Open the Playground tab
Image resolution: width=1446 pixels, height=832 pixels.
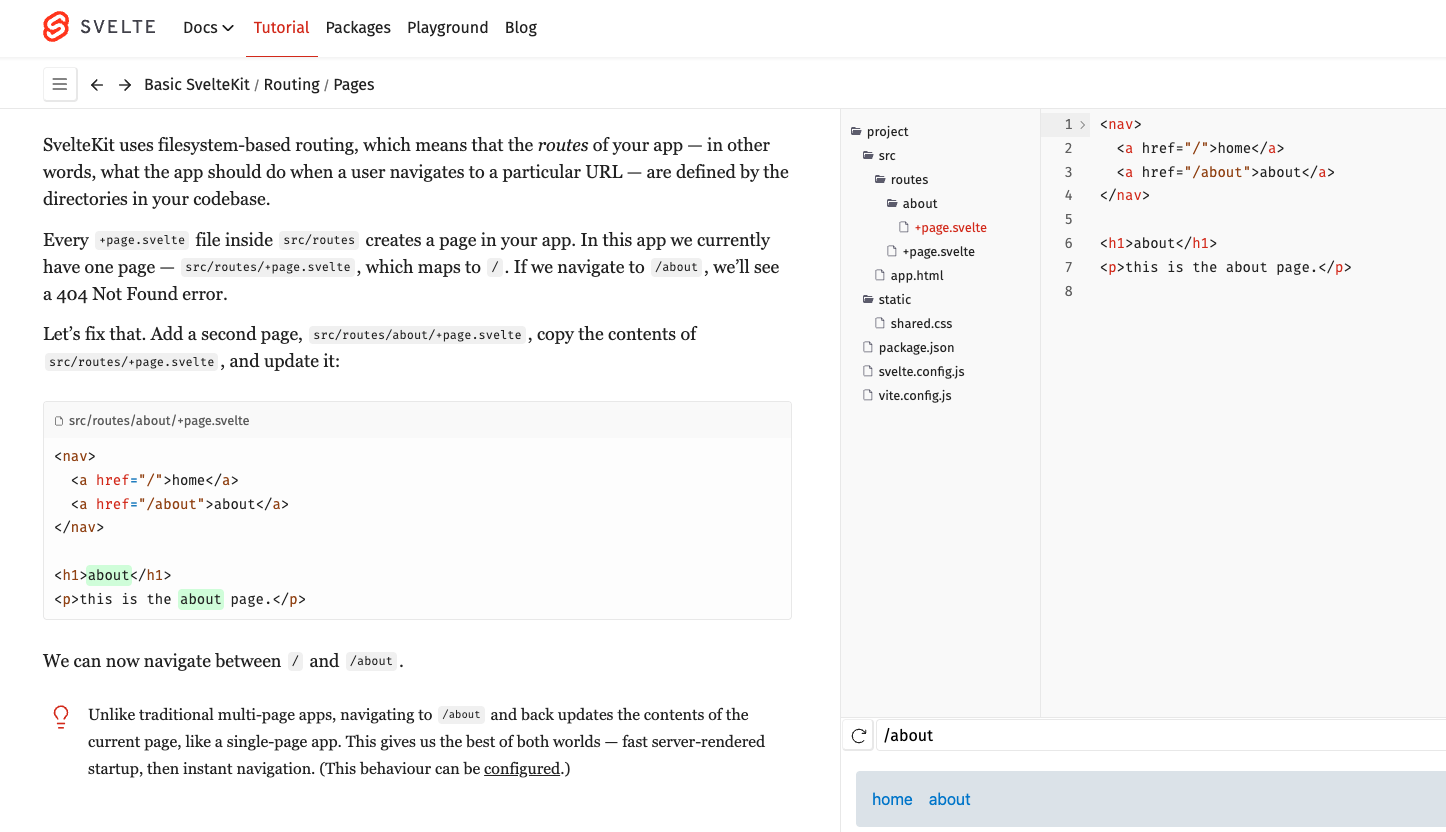tap(447, 28)
